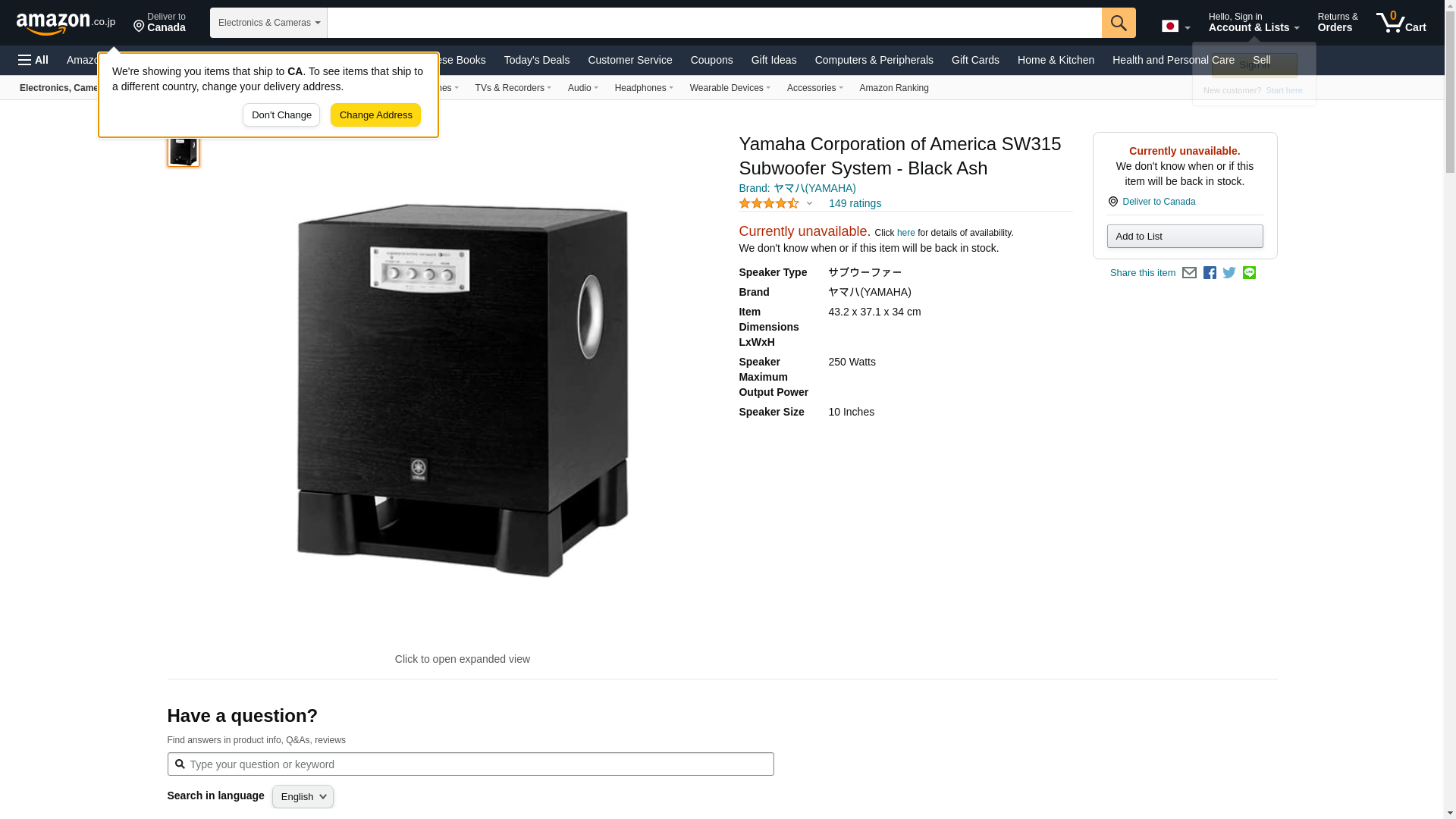The image size is (1456, 819).
Task: Share this item via LINE icon
Action: [1249, 272]
